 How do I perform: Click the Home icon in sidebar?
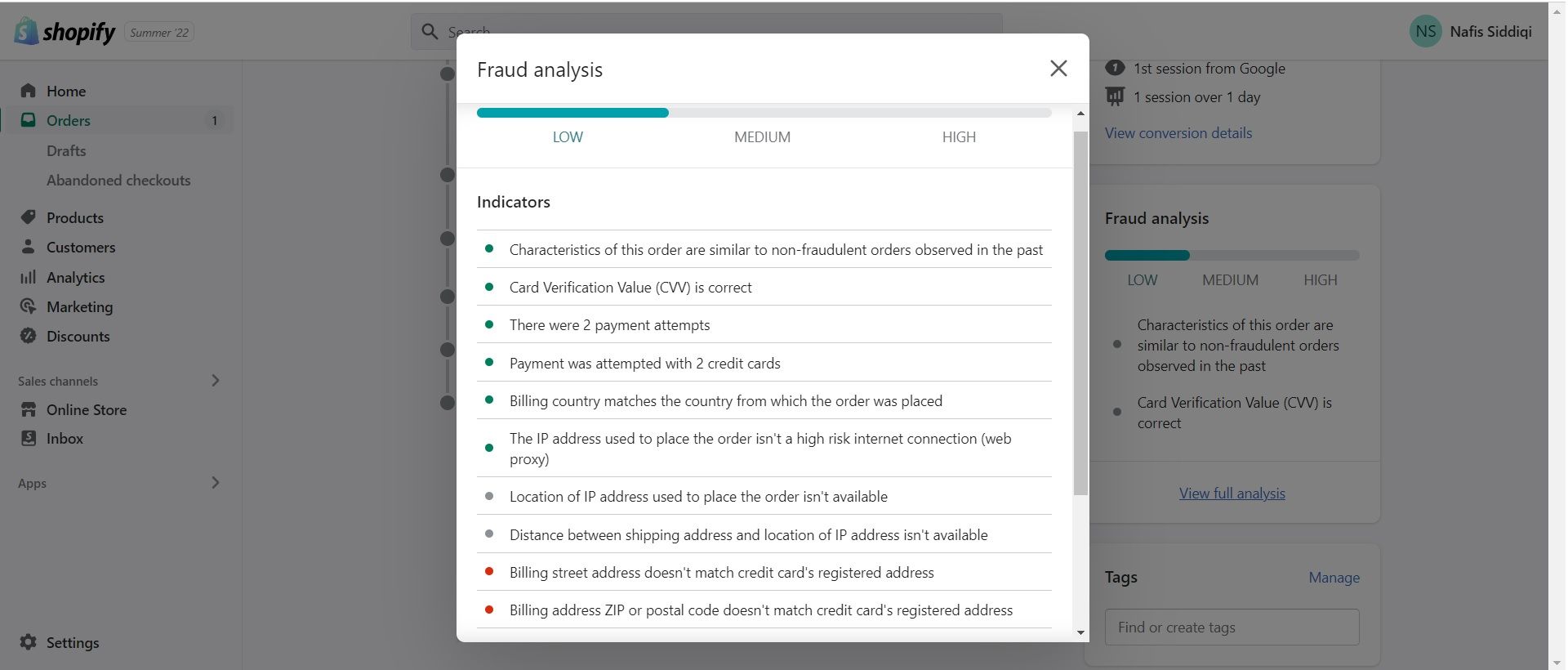pyautogui.click(x=29, y=91)
